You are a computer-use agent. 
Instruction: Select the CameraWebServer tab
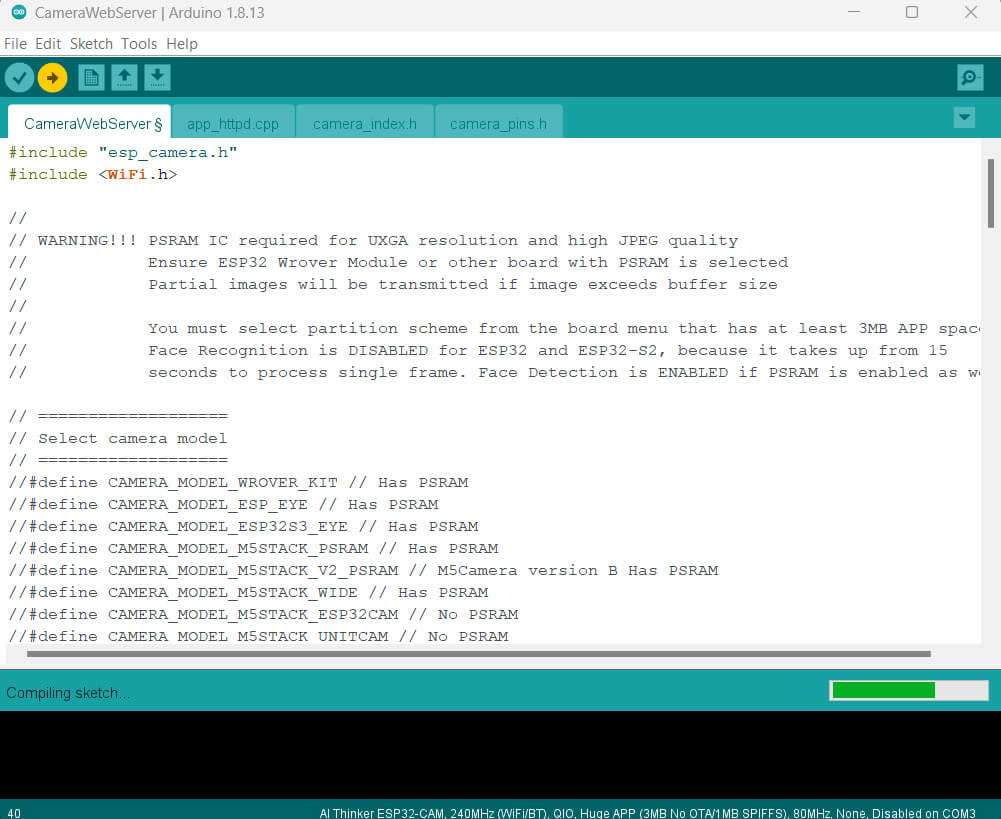click(x=92, y=124)
